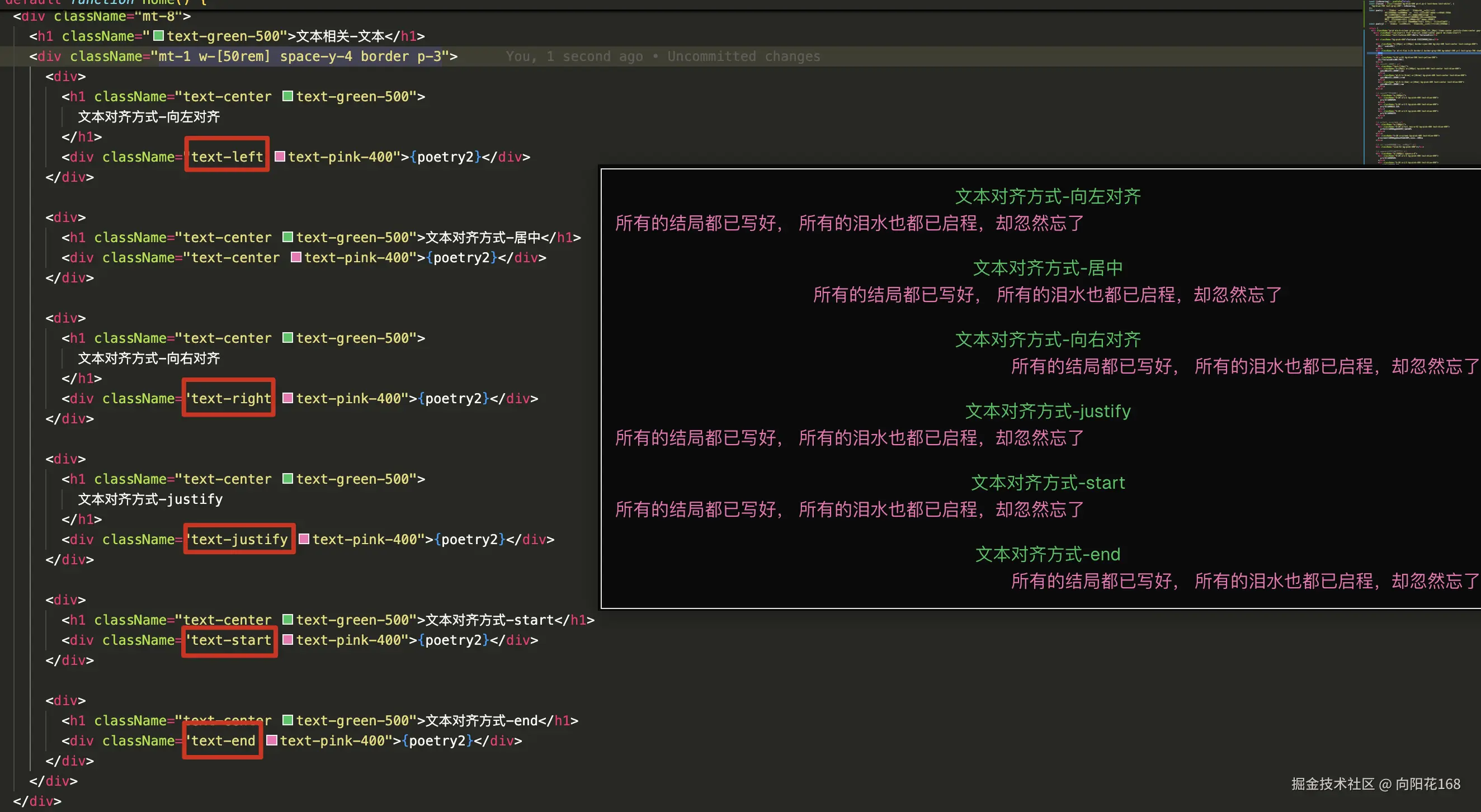The image size is (1481, 812).
Task: Click the minimap code overview at top right
Action: click(x=1420, y=81)
